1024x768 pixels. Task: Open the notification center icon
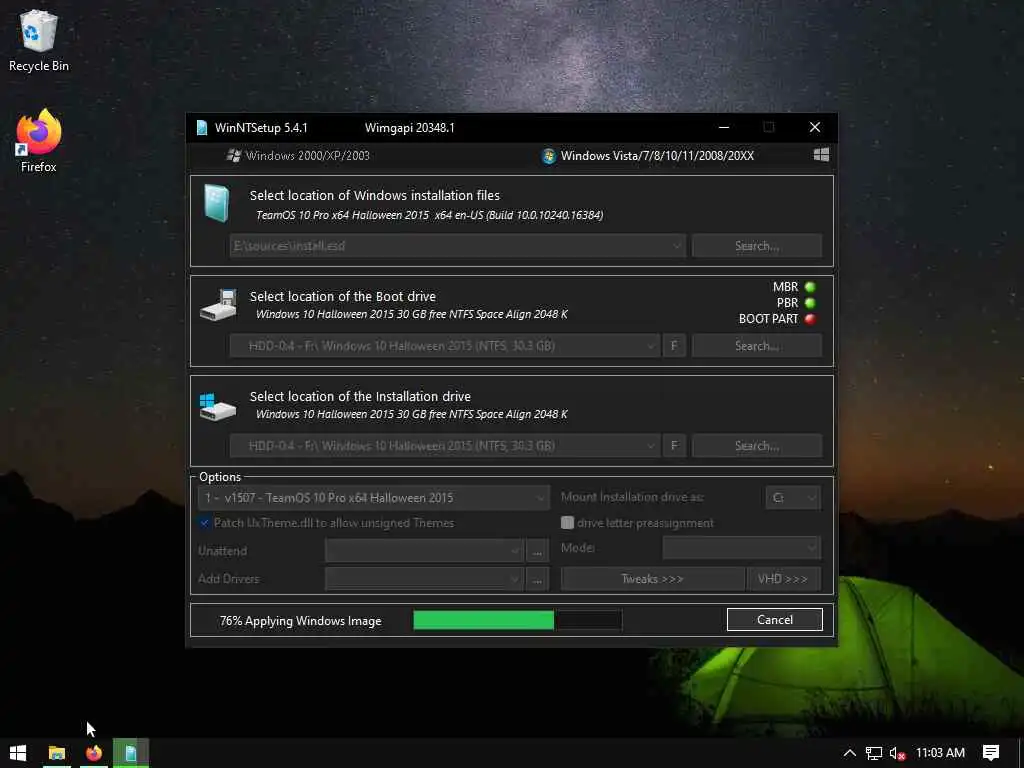[x=991, y=753]
